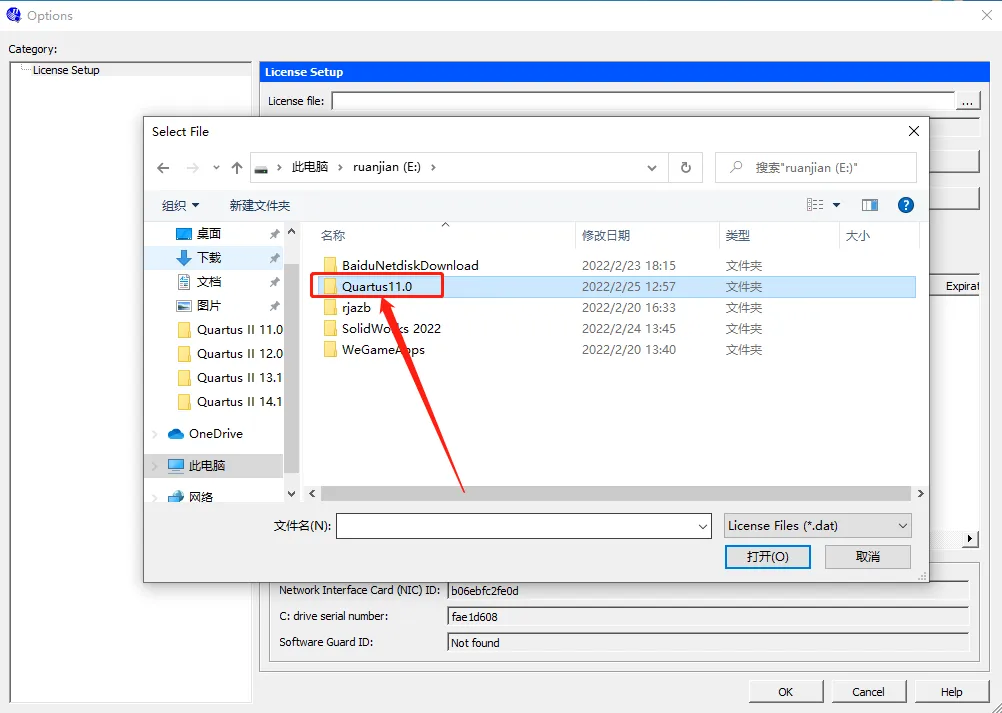Click Help in Options window
Screen dimensions: 1002x713
click(x=951, y=692)
